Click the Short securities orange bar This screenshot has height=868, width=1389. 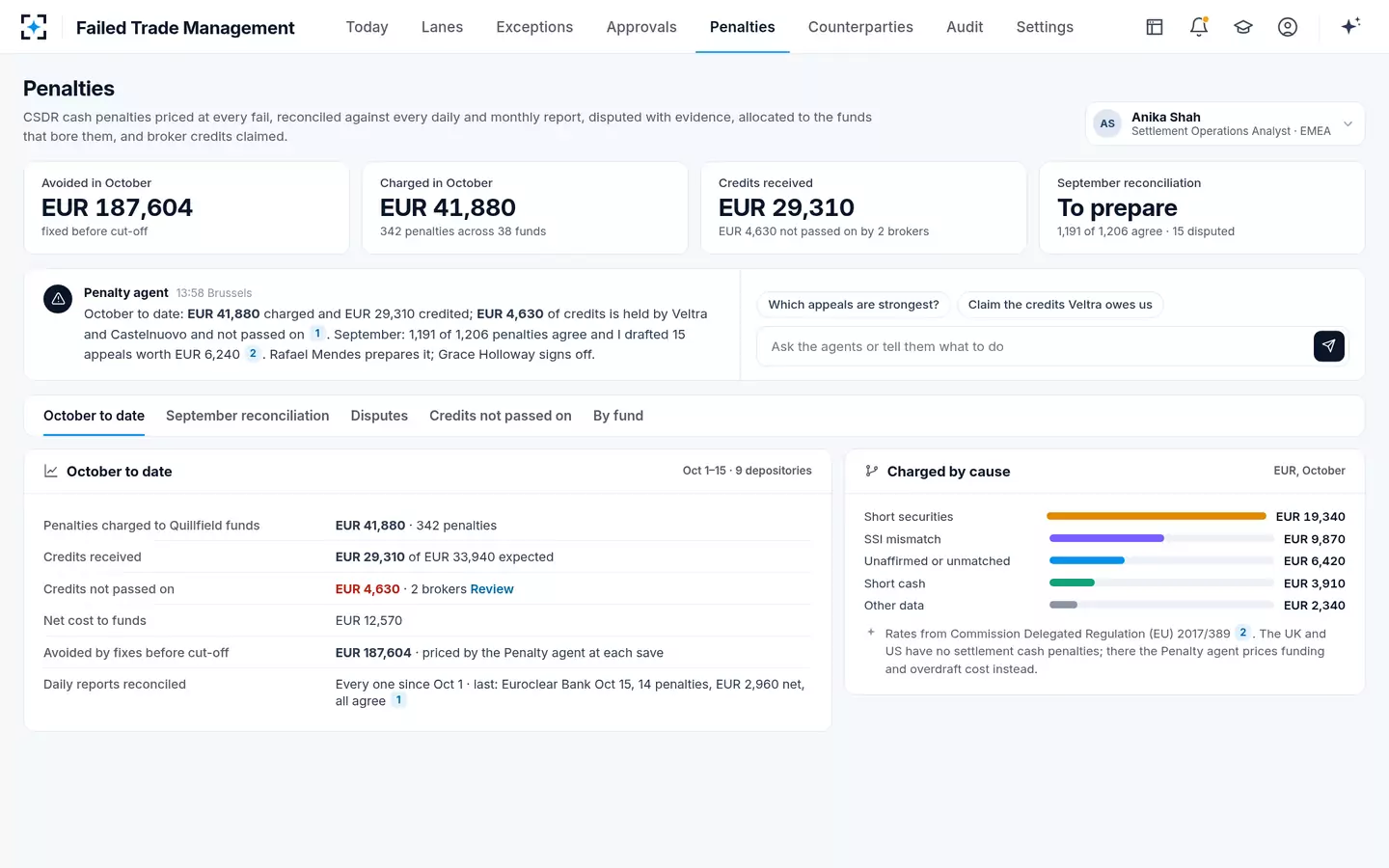point(1156,516)
